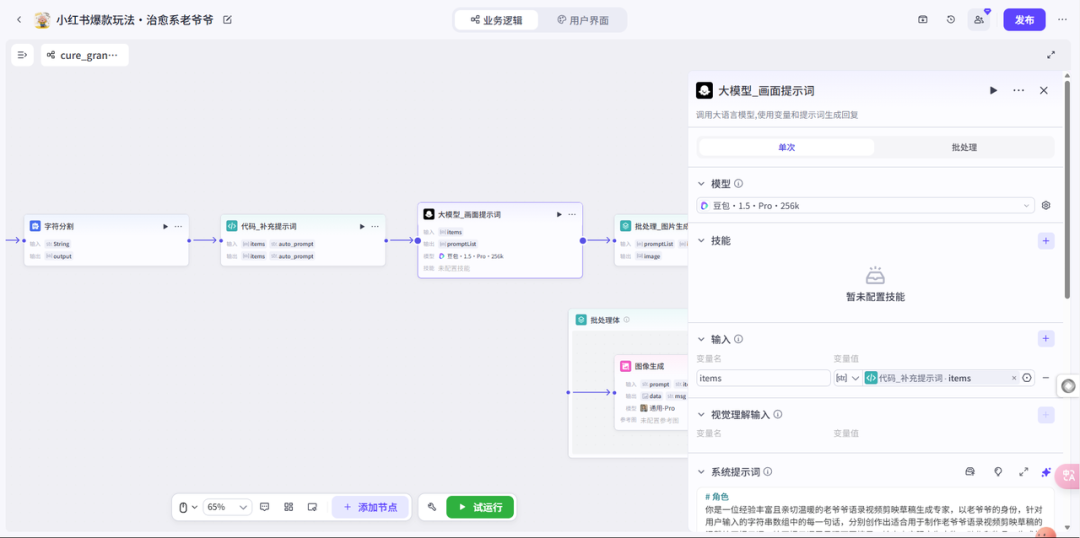Toggle the minimap icon
Screen dimensions: 1080x538
(x=312, y=507)
